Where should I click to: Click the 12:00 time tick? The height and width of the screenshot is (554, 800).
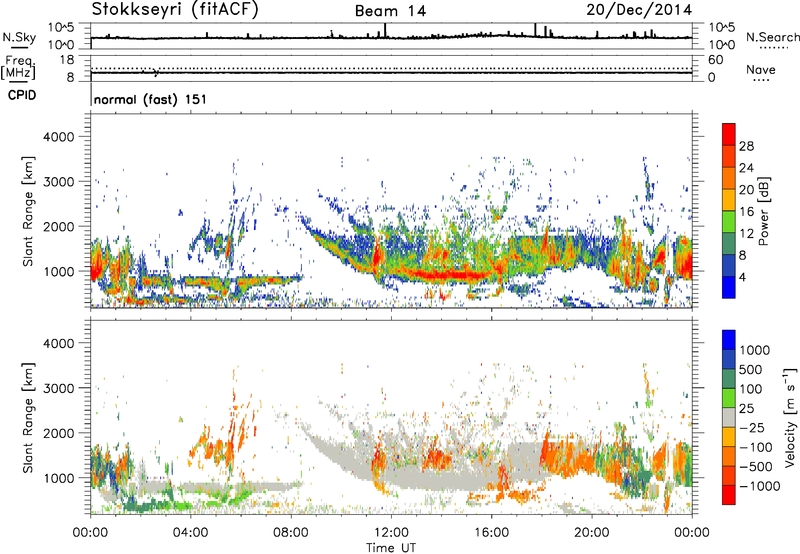[391, 533]
